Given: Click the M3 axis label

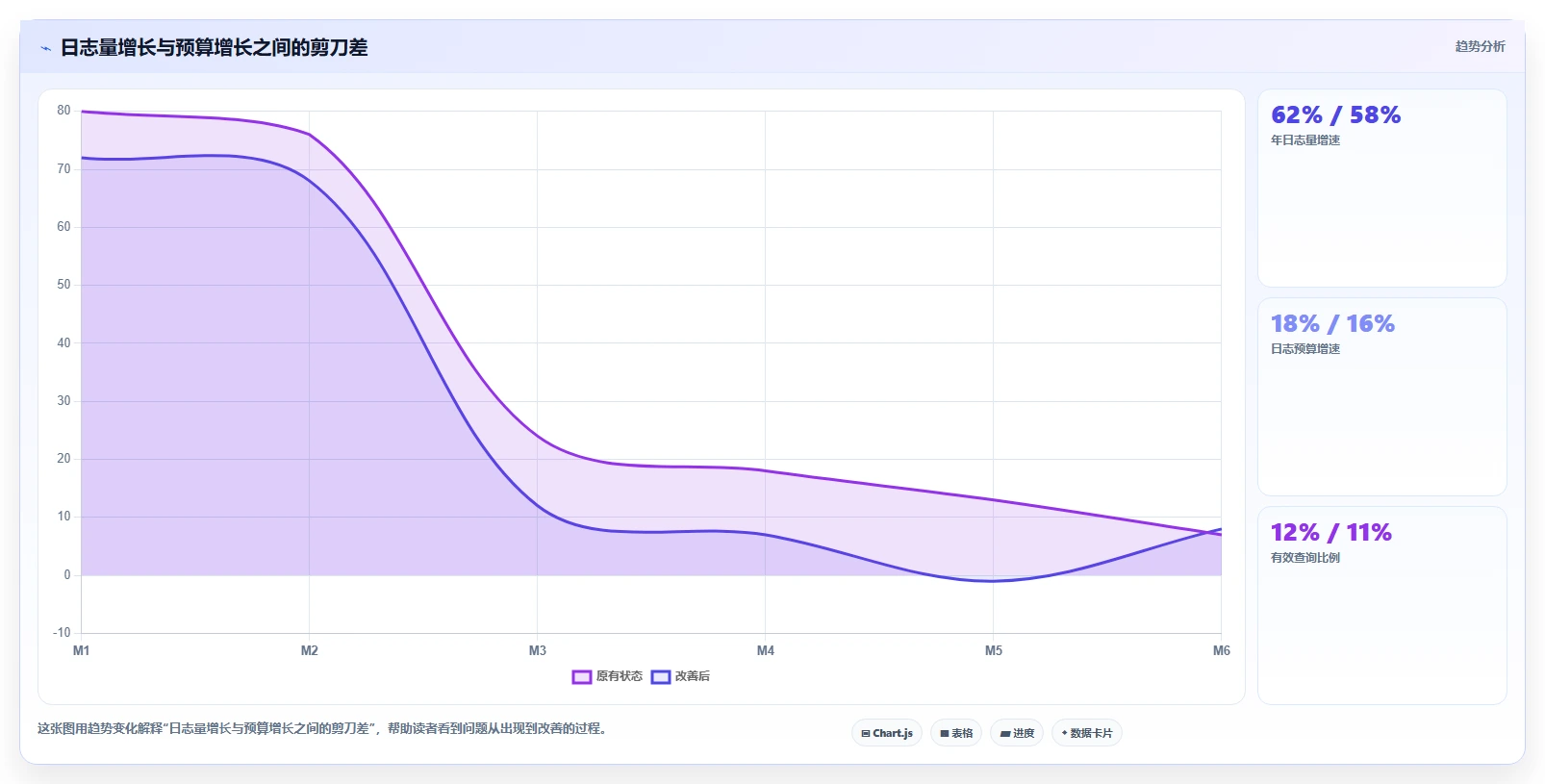Looking at the screenshot, I should (x=537, y=650).
